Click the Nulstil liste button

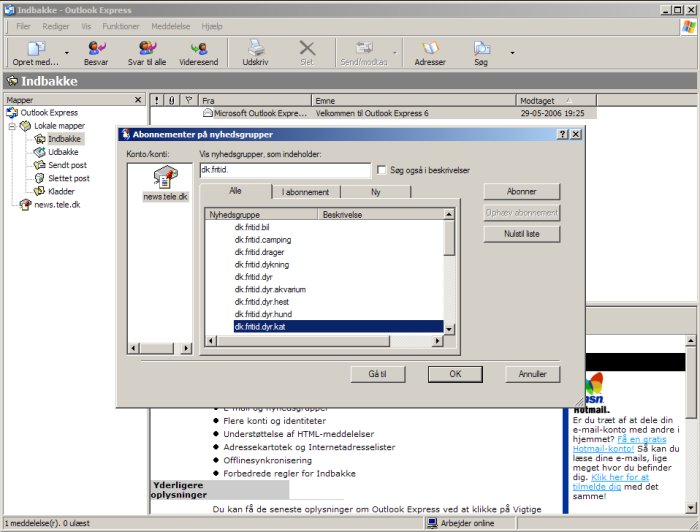pyautogui.click(x=521, y=233)
